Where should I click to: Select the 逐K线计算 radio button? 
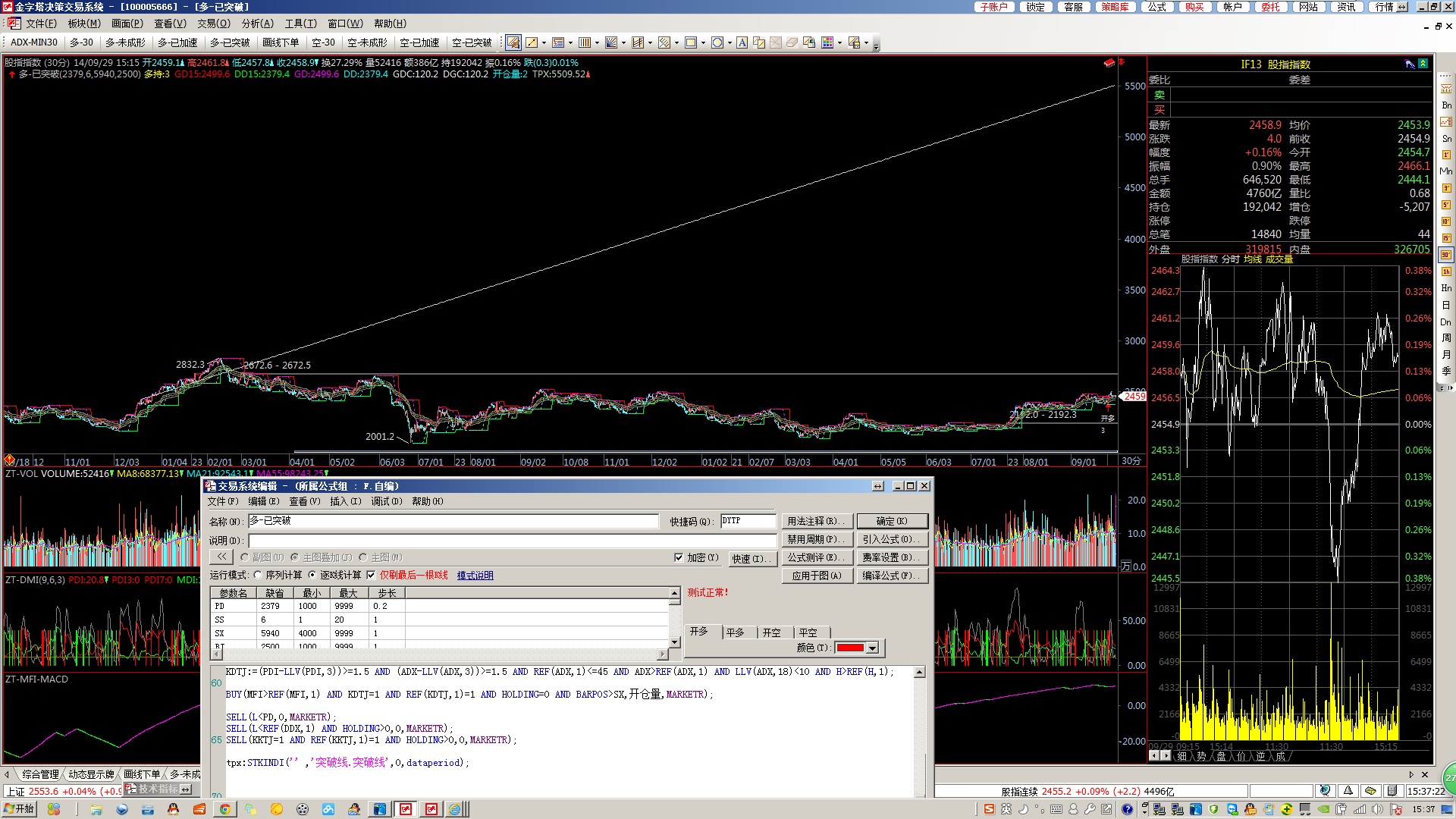tap(312, 575)
